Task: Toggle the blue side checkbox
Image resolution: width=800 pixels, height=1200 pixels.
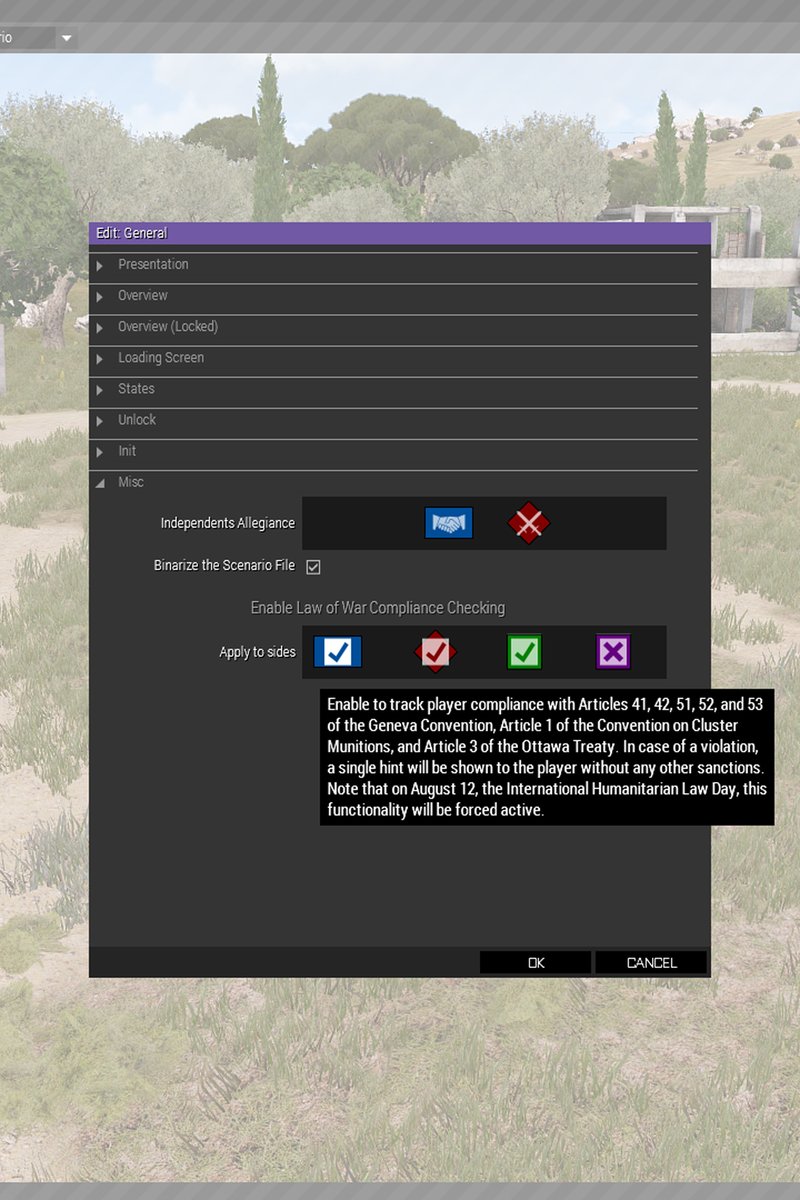Action: point(338,652)
